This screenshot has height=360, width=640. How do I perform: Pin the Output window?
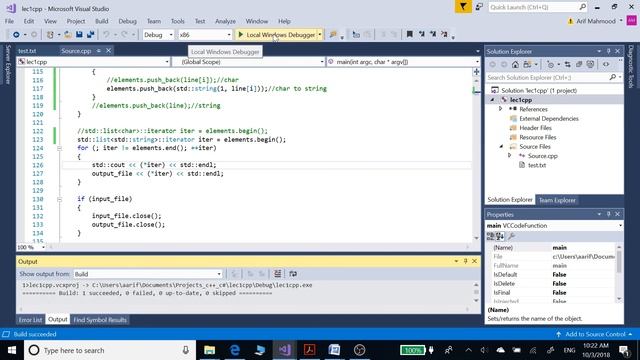[465, 261]
